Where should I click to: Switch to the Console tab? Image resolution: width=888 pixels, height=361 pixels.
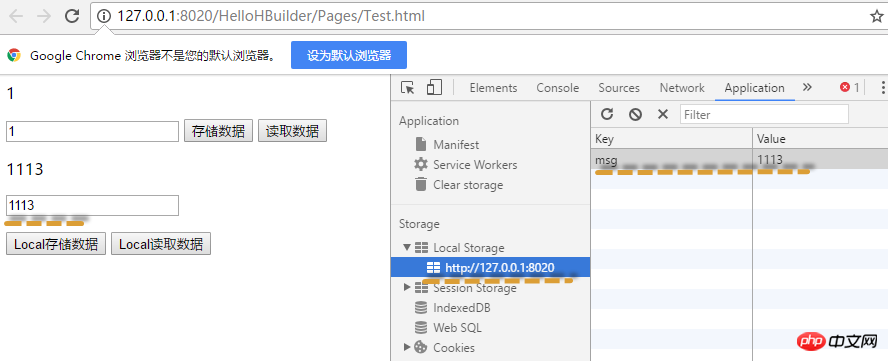[x=558, y=88]
